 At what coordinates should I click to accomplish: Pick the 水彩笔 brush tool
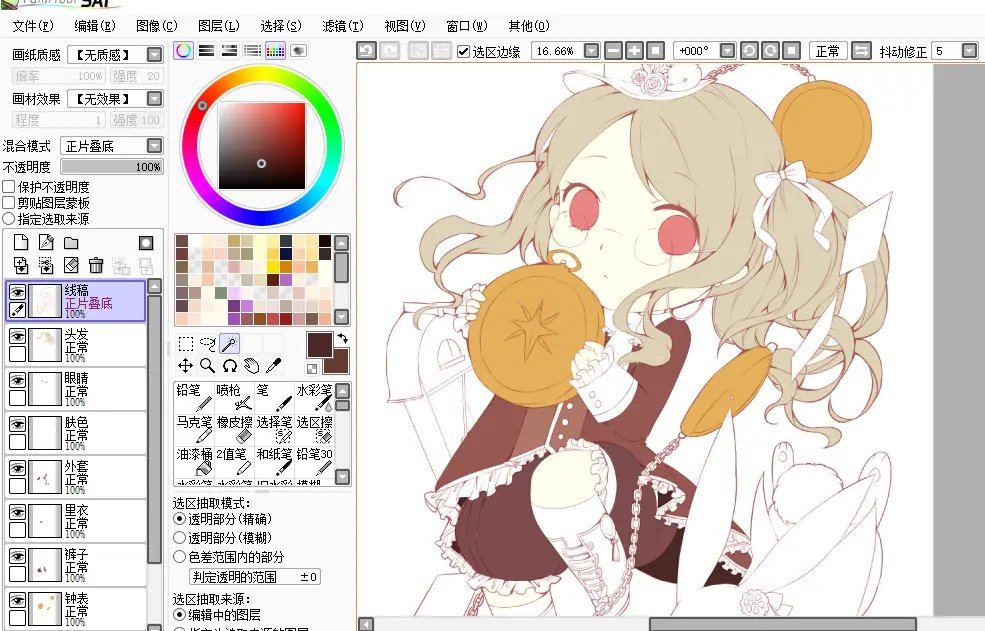(314, 397)
